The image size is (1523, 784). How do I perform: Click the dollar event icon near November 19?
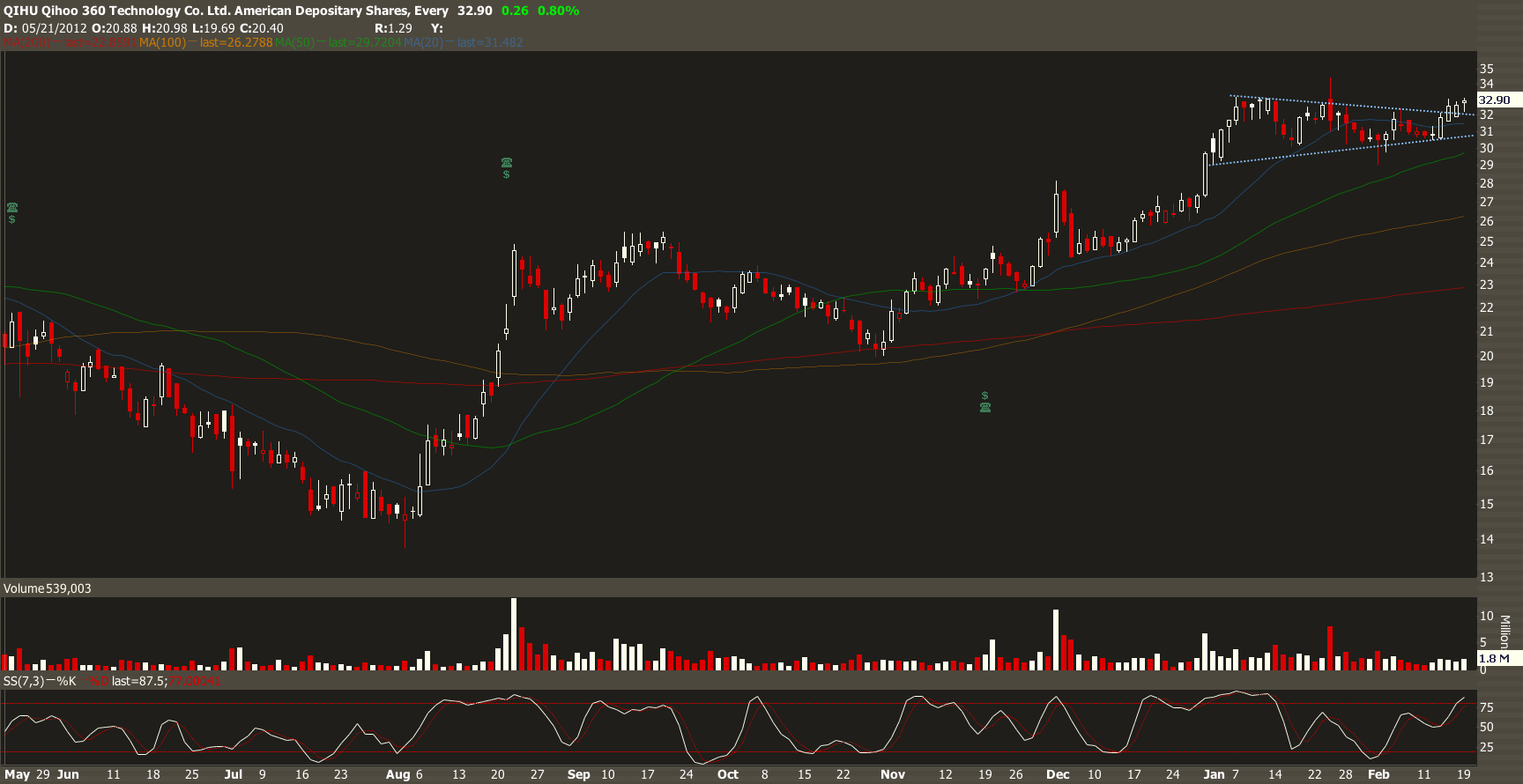[984, 396]
